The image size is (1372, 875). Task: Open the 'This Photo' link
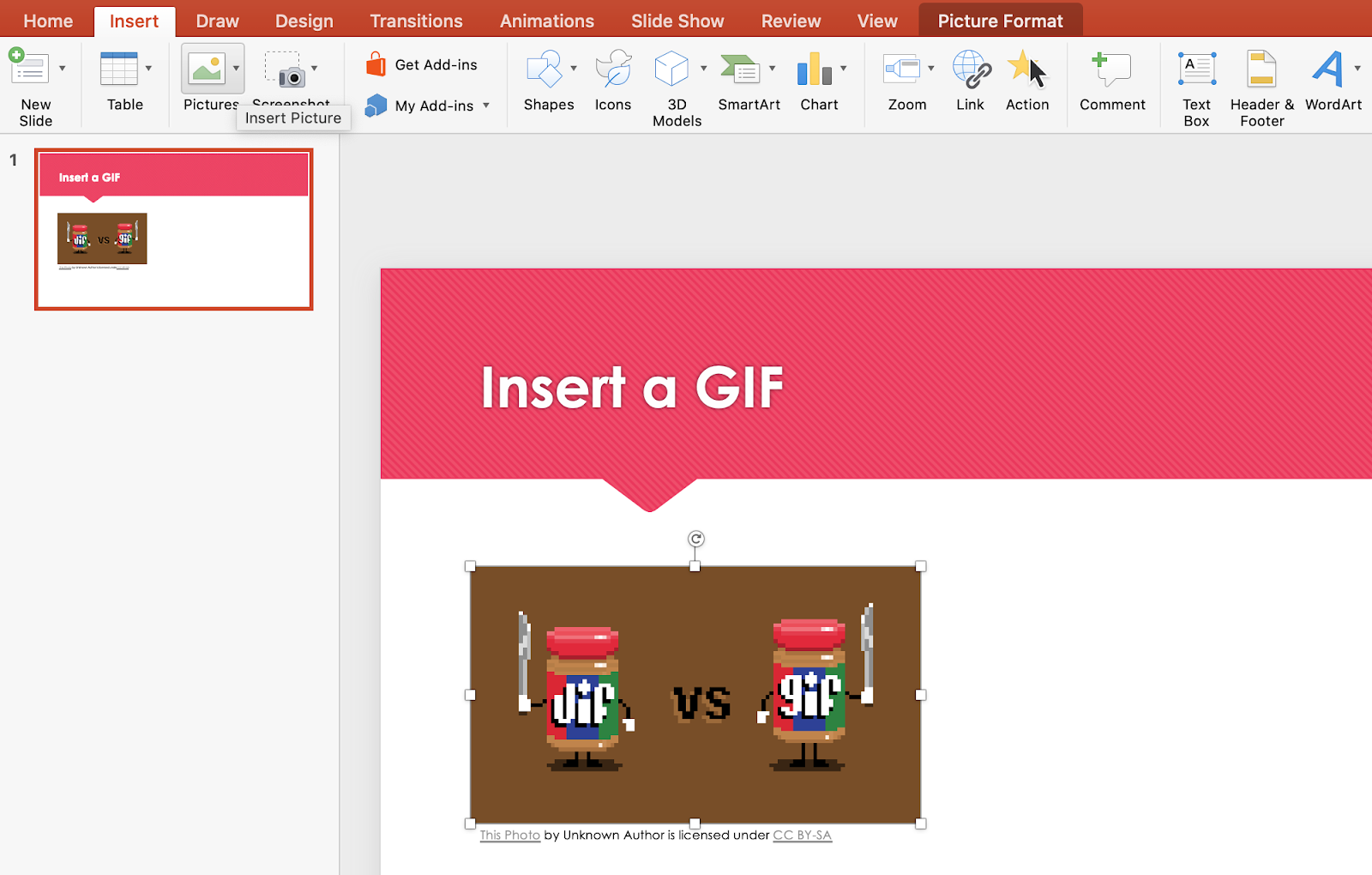(510, 835)
